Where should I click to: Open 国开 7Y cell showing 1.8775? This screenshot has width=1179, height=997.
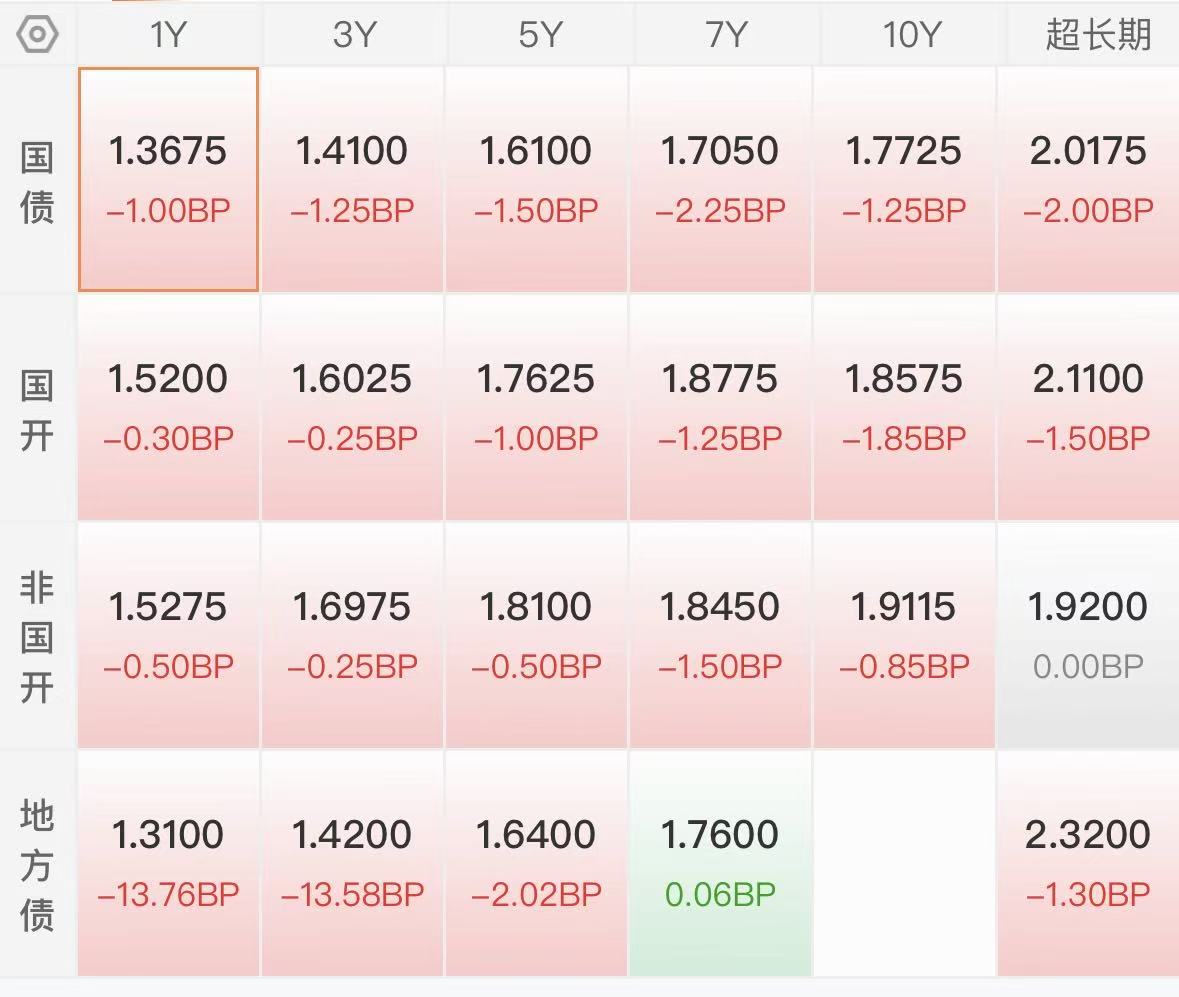pos(720,407)
